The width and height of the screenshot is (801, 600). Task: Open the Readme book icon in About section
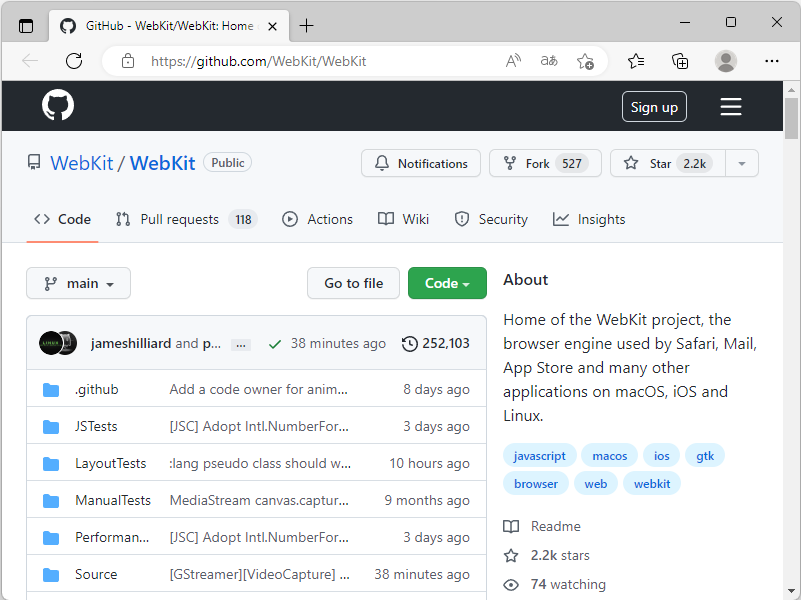click(x=512, y=526)
